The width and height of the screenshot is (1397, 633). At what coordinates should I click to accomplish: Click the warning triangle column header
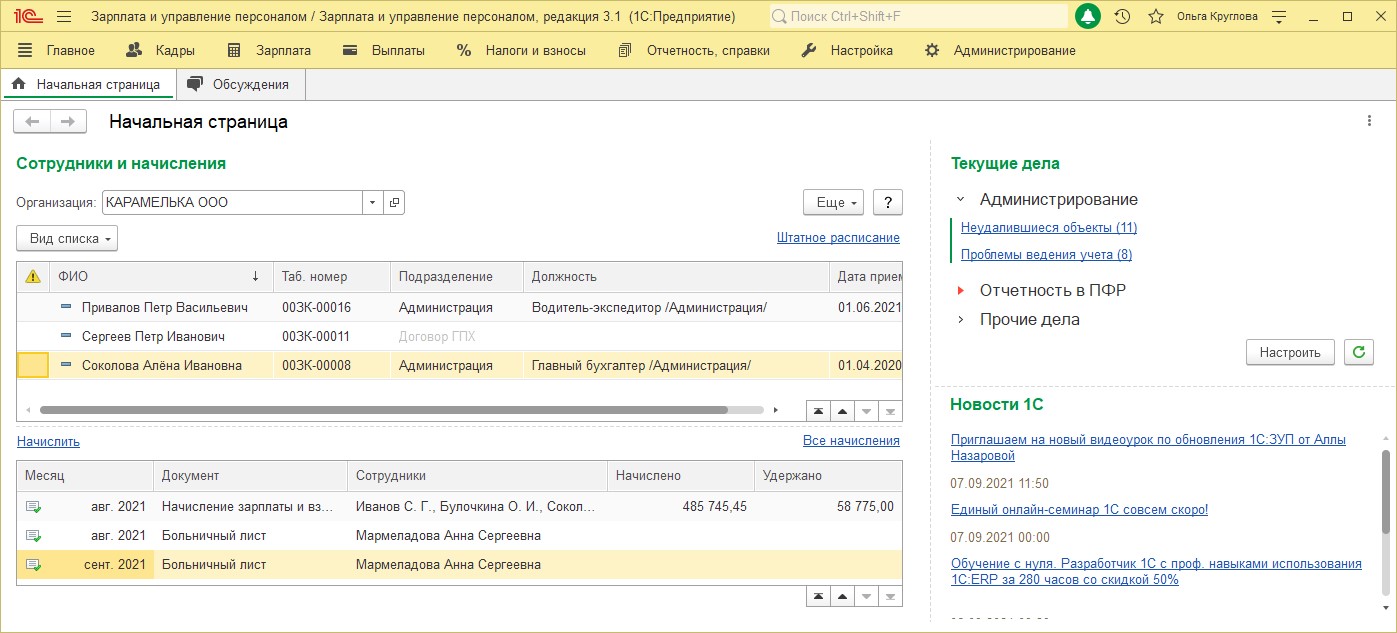[x=32, y=276]
